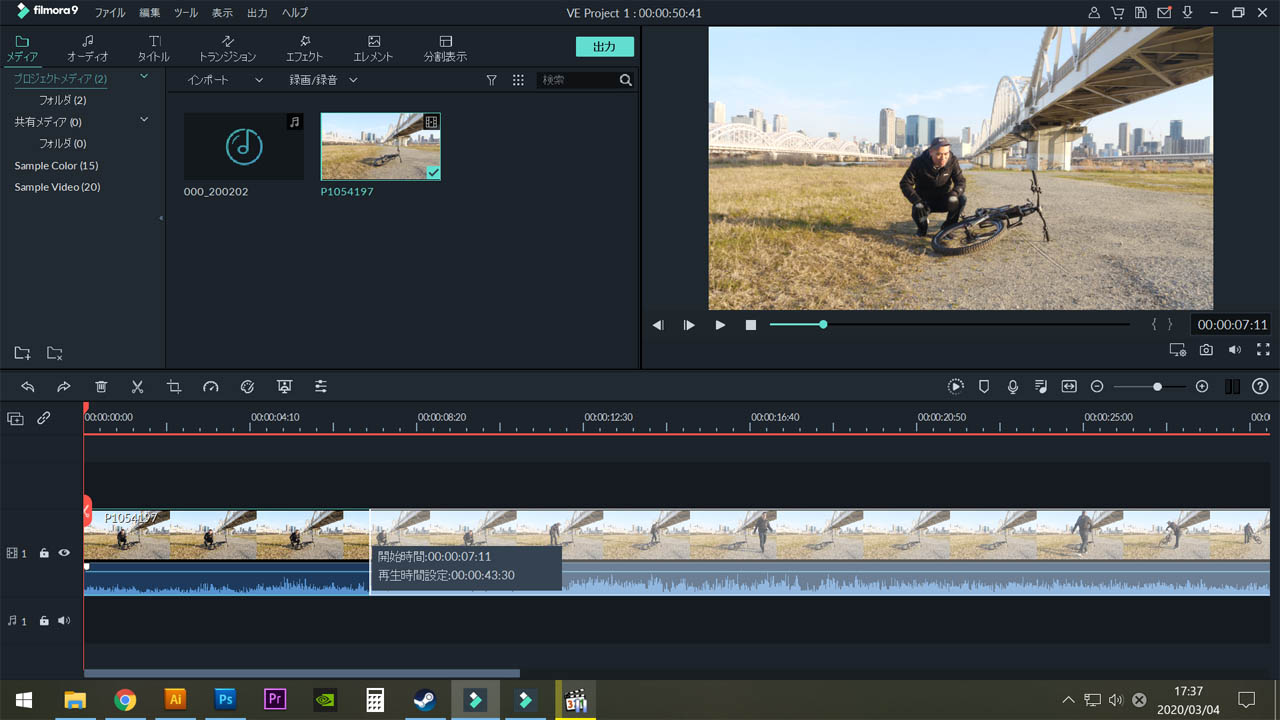
Task: Open the speed control icon
Action: point(210,386)
